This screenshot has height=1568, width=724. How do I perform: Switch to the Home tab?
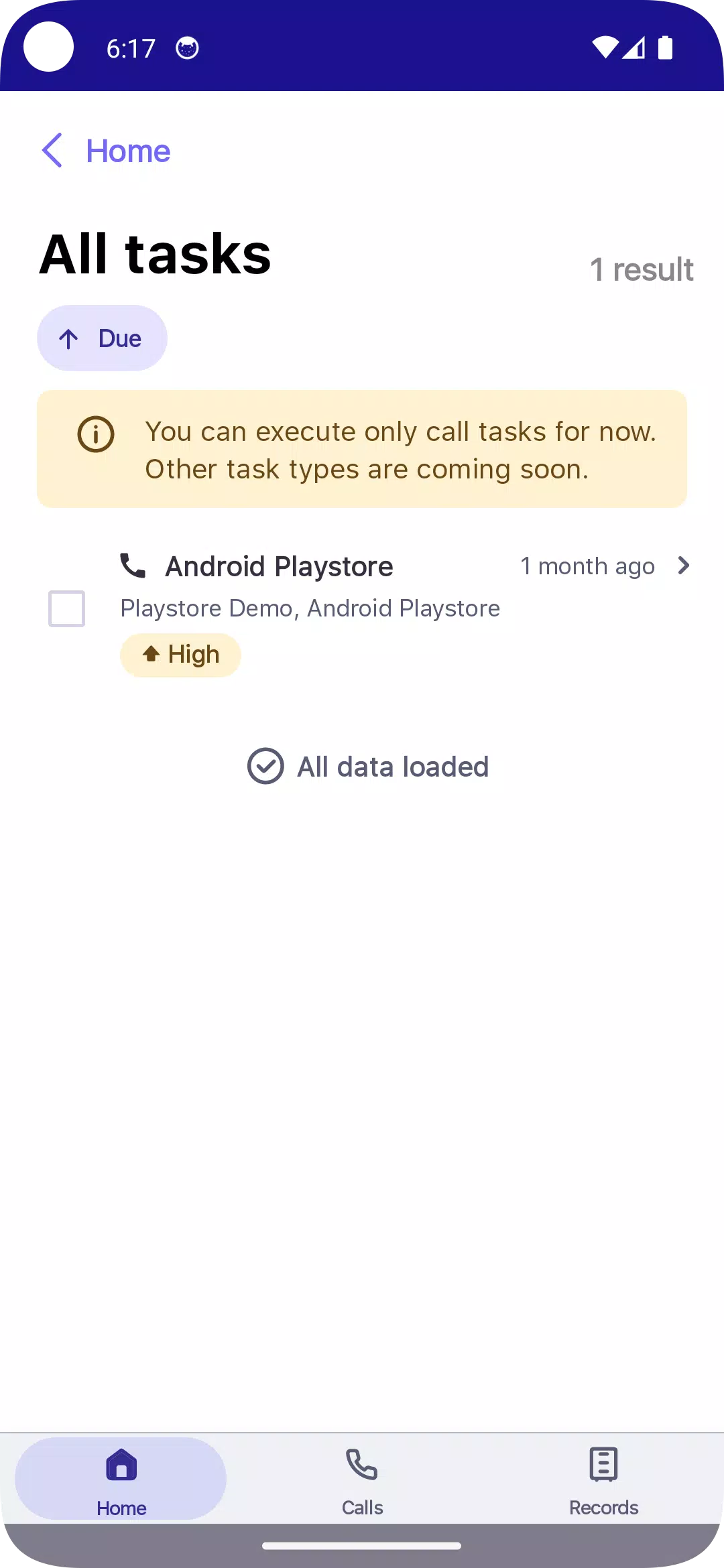121,1478
